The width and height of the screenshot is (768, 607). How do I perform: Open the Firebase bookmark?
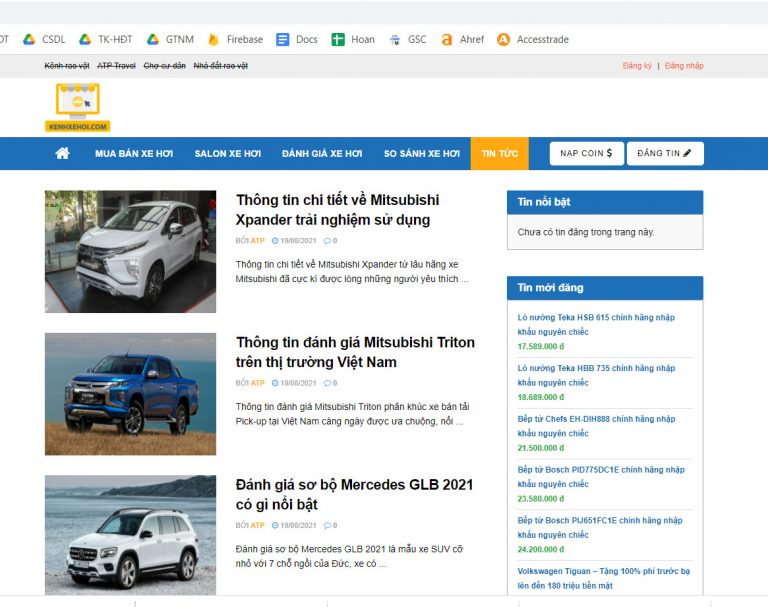coord(236,39)
